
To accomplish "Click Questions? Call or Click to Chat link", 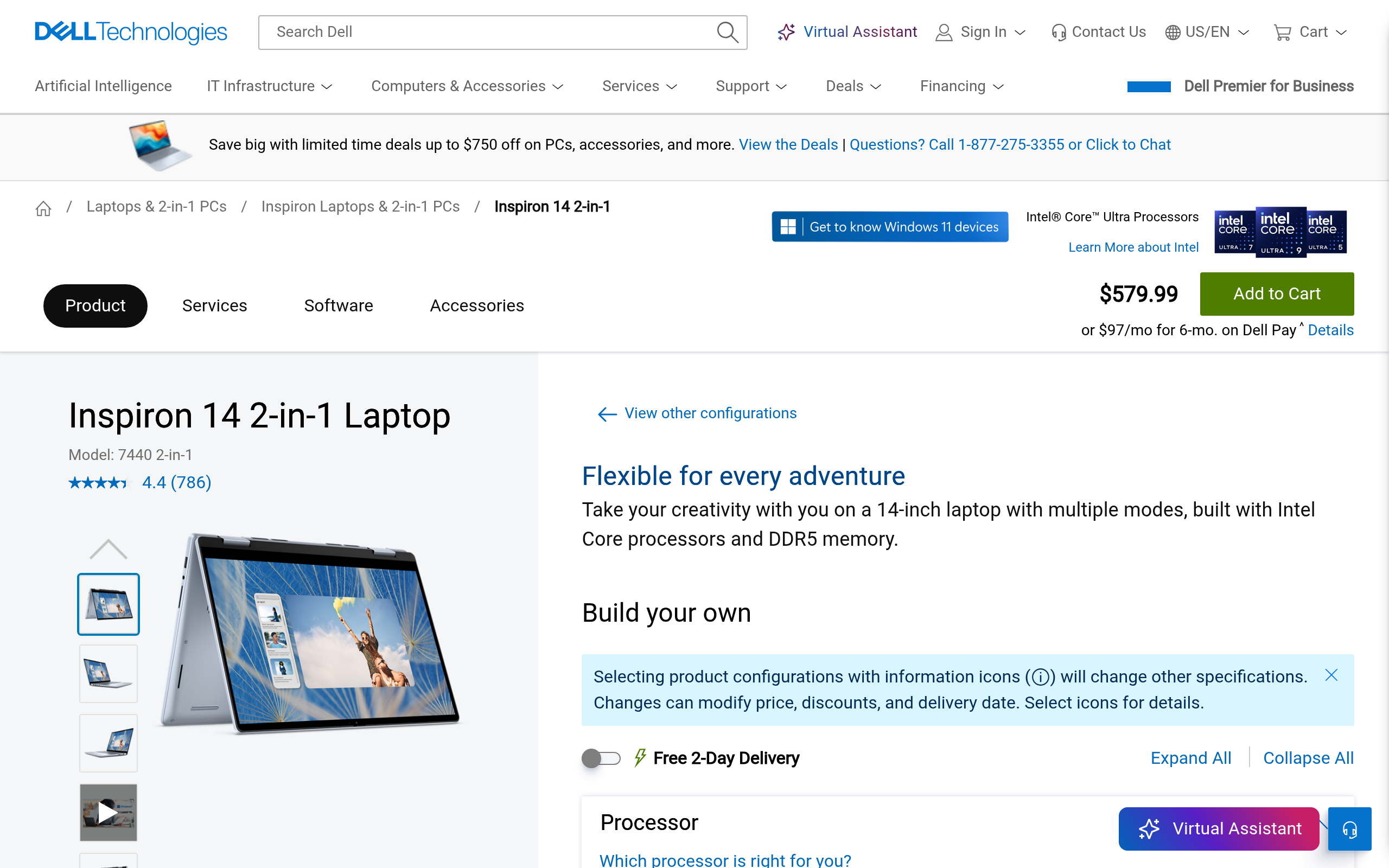I will point(1010,145).
